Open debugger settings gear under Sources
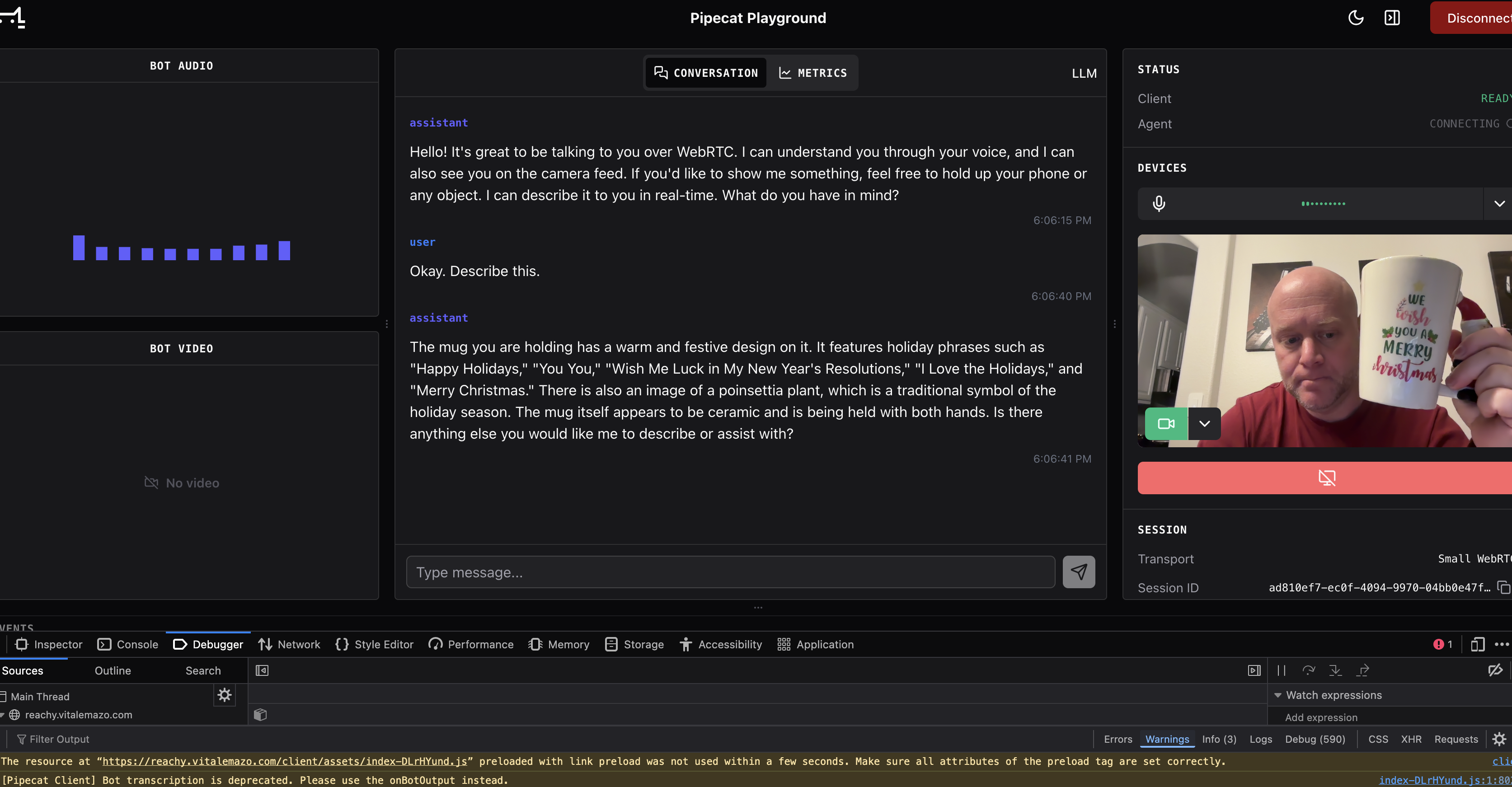Viewport: 1512px width, 787px height. point(224,695)
